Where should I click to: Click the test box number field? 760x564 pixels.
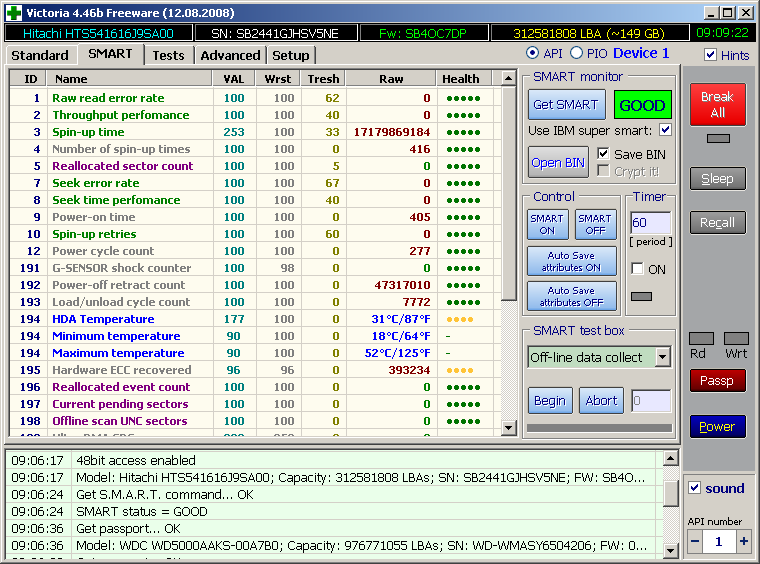coord(651,401)
